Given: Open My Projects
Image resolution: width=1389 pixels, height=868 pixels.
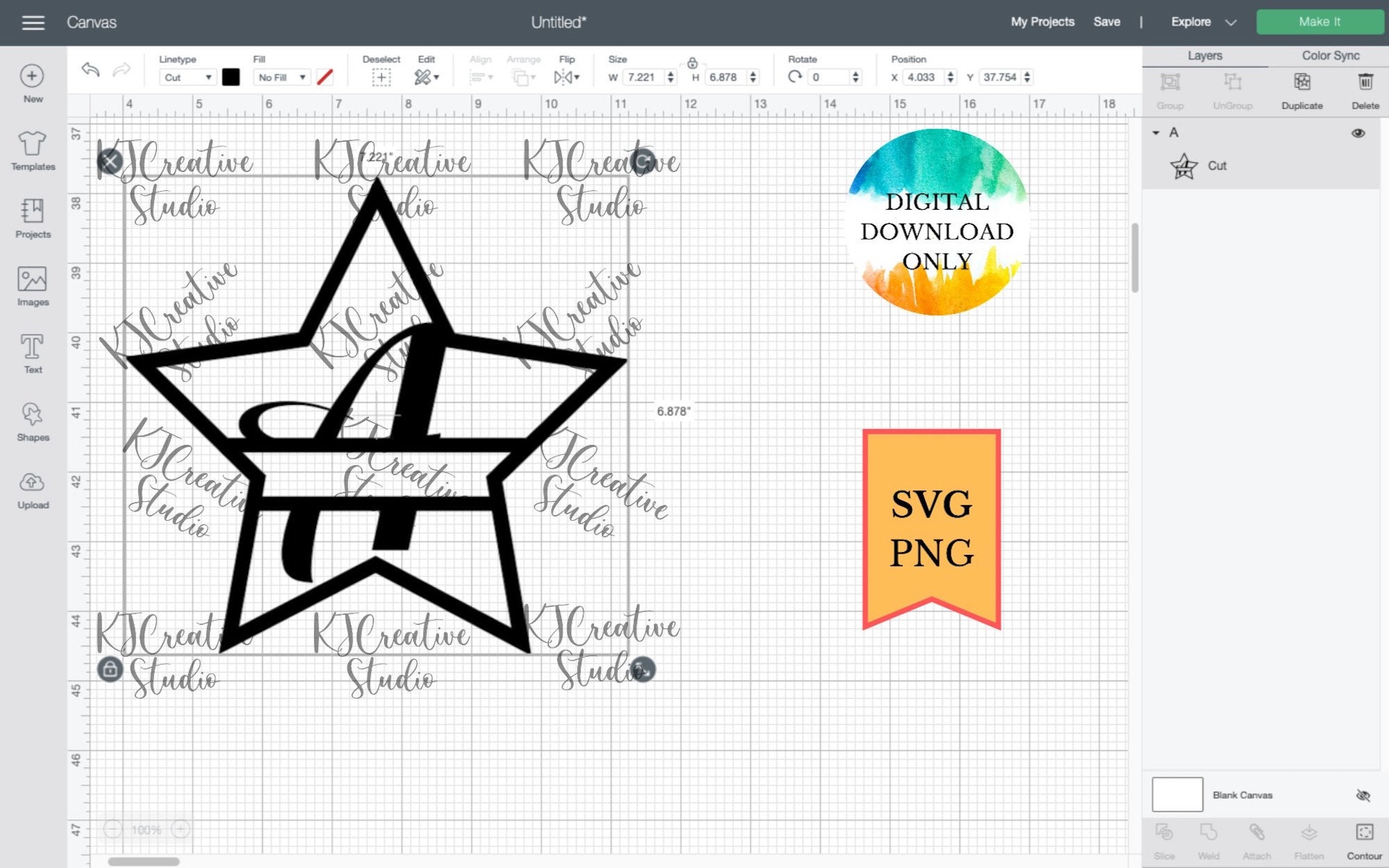Looking at the screenshot, I should [x=1042, y=22].
